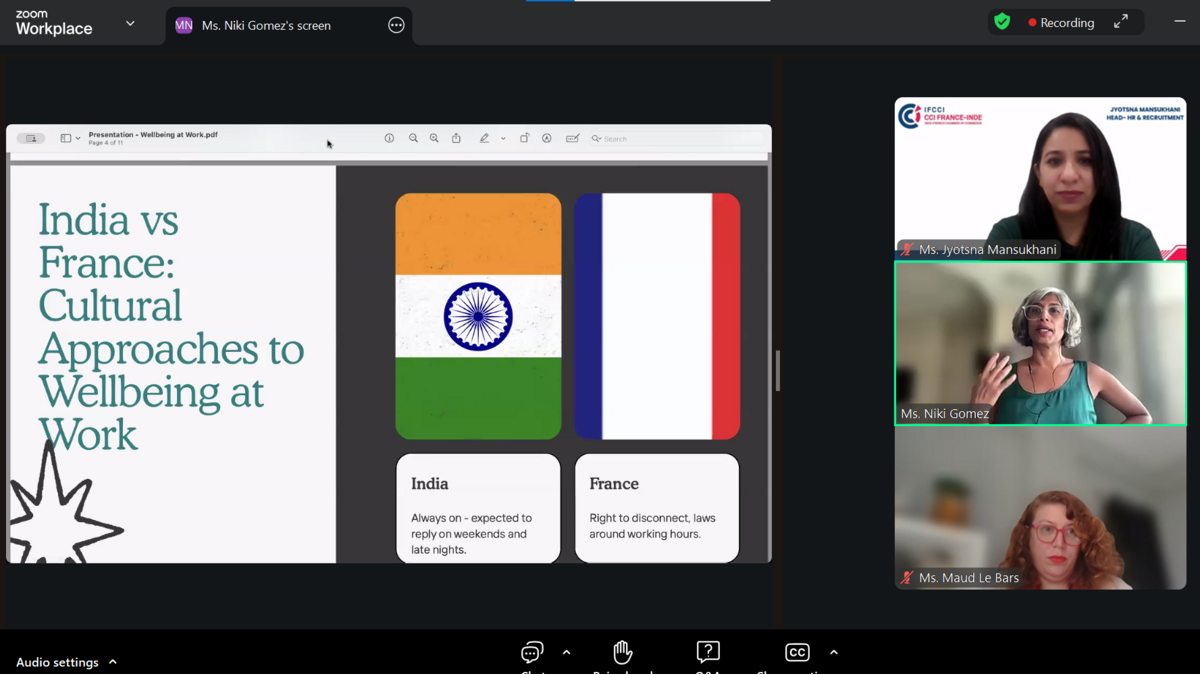
Task: Click the Audio settings label
Action: click(57, 662)
